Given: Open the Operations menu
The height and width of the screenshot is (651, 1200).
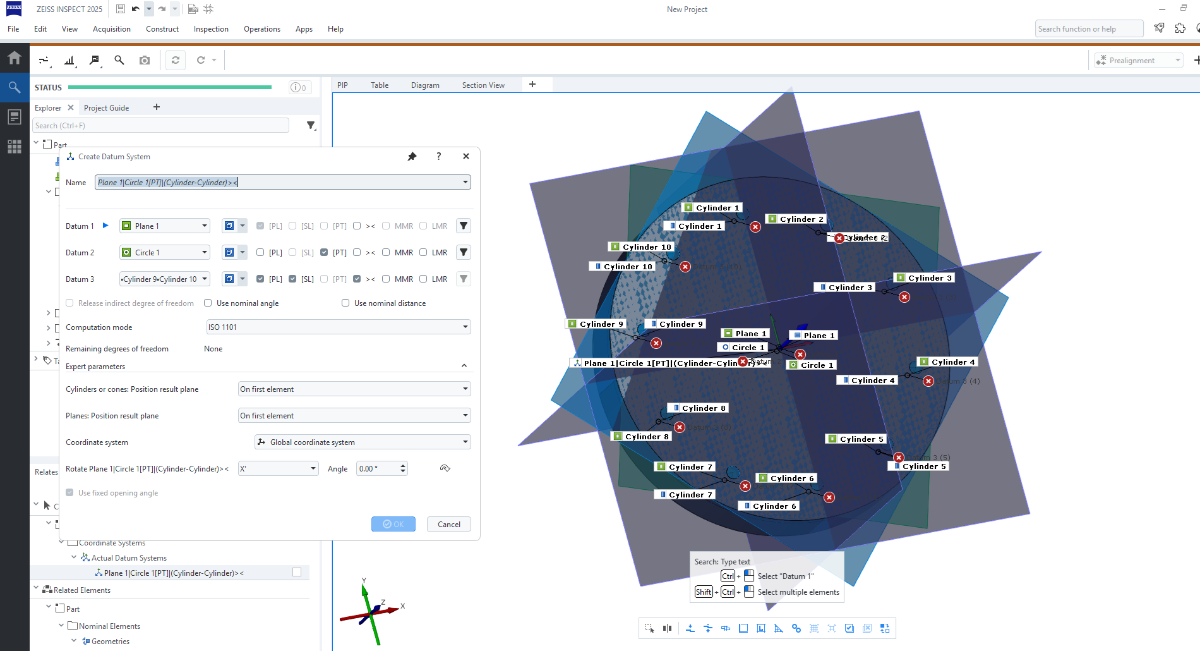Looking at the screenshot, I should tap(262, 29).
